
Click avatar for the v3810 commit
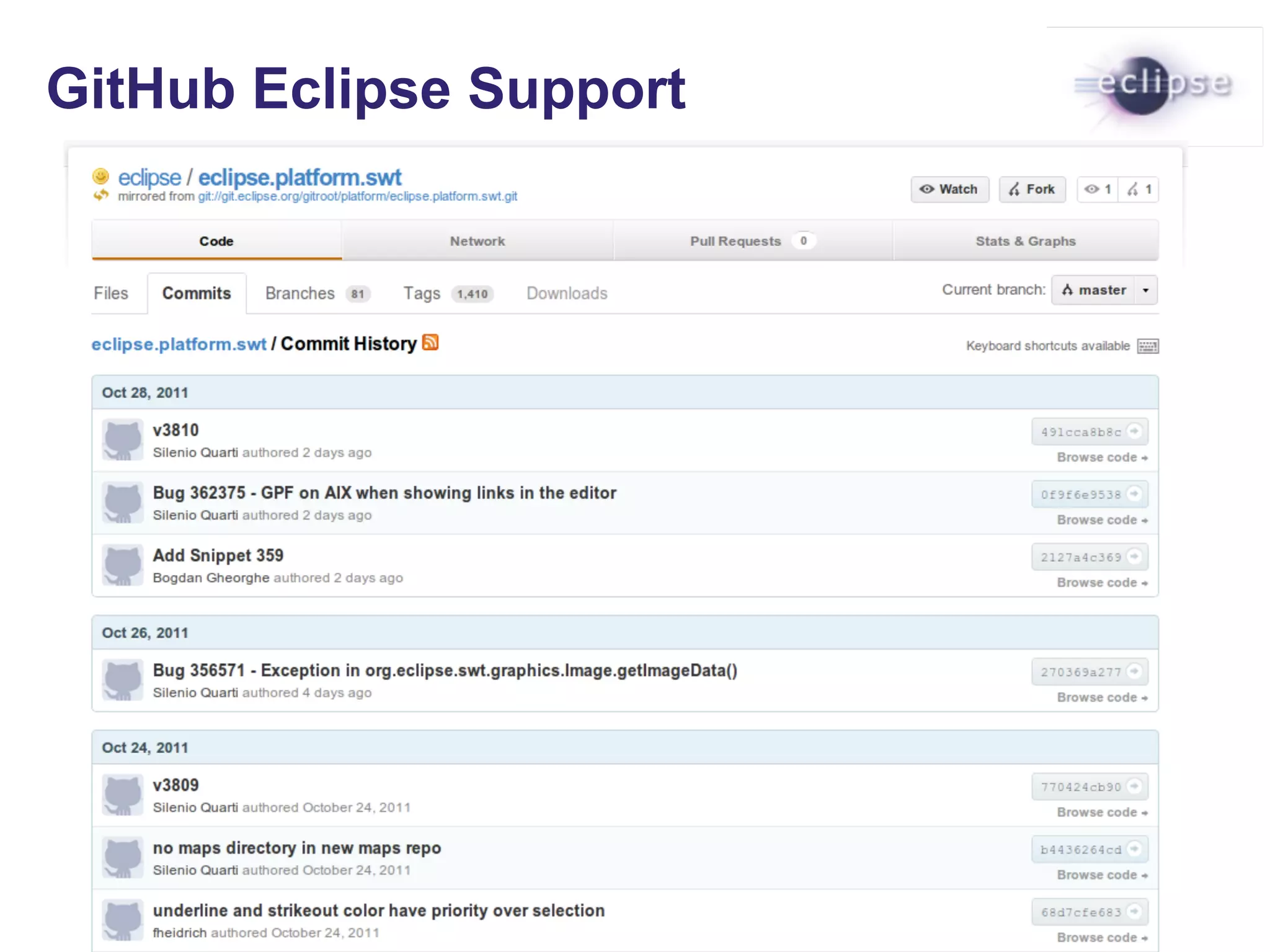tap(123, 440)
